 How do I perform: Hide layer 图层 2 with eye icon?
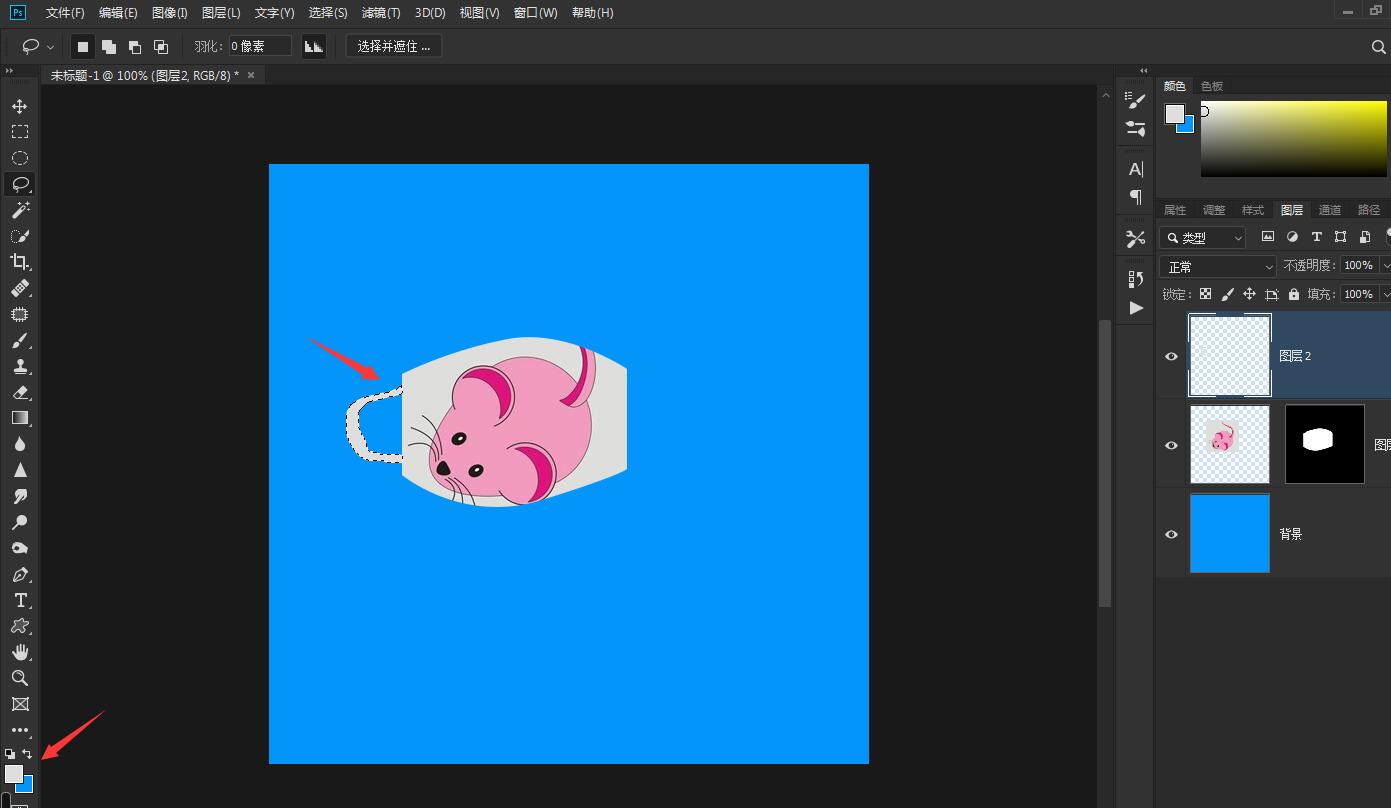pyautogui.click(x=1171, y=356)
